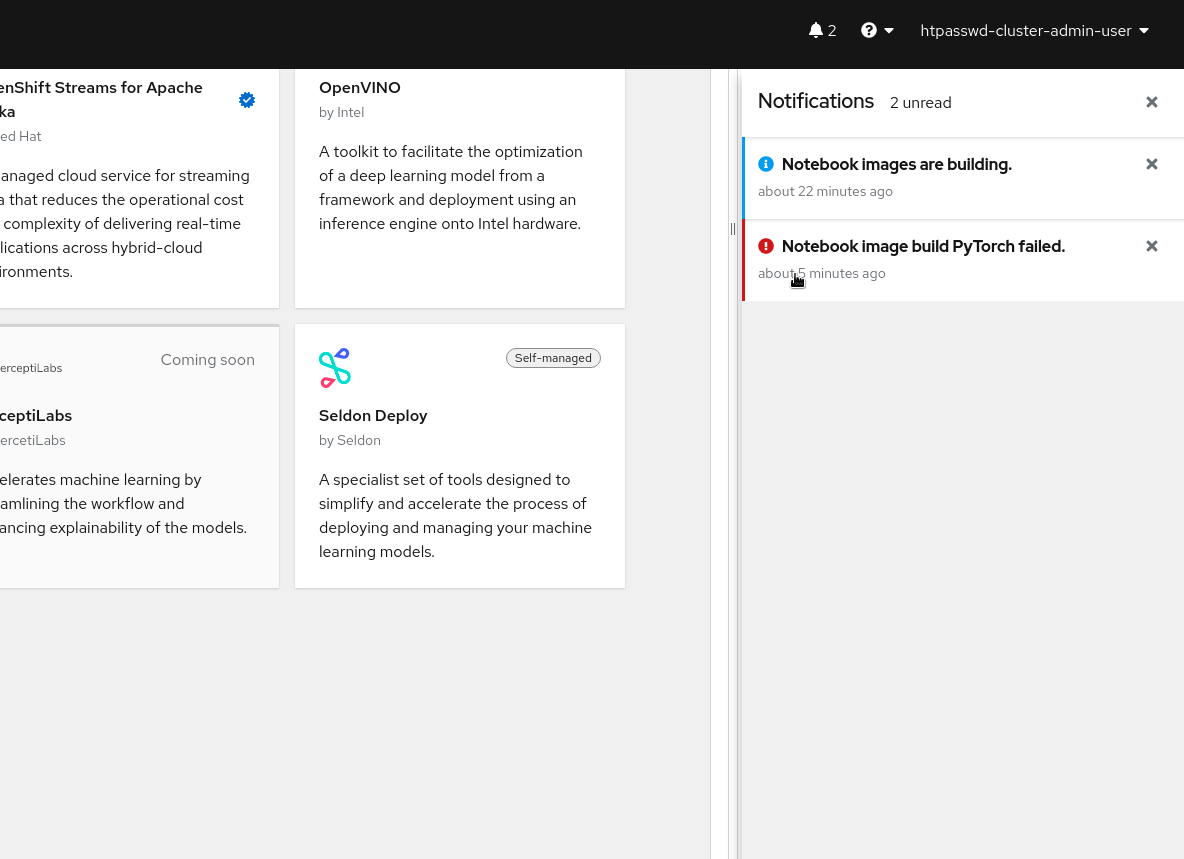This screenshot has height=859, width=1184.
Task: Dismiss the 'Notebook images are building' notification
Action: tap(1151, 164)
